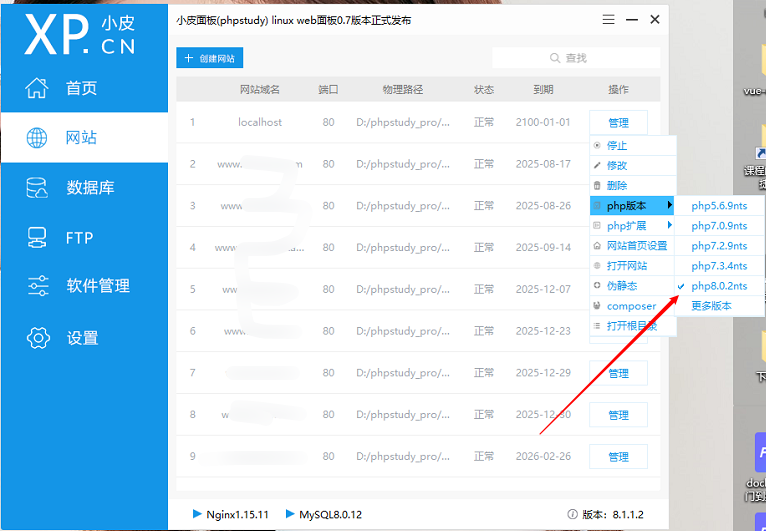Screen dimensions: 766x531
Task: Click 管理 button for localhost row
Action: (x=618, y=123)
